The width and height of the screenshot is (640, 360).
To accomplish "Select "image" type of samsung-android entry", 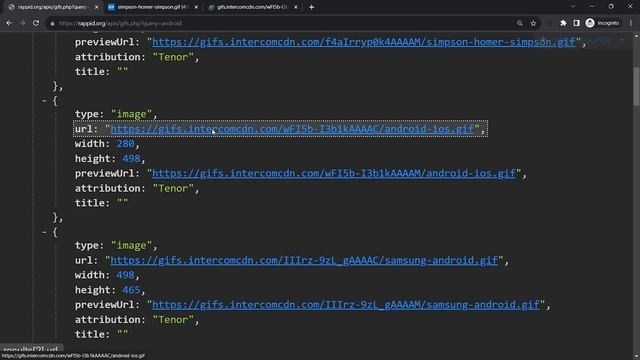I will pyautogui.click(x=131, y=246).
